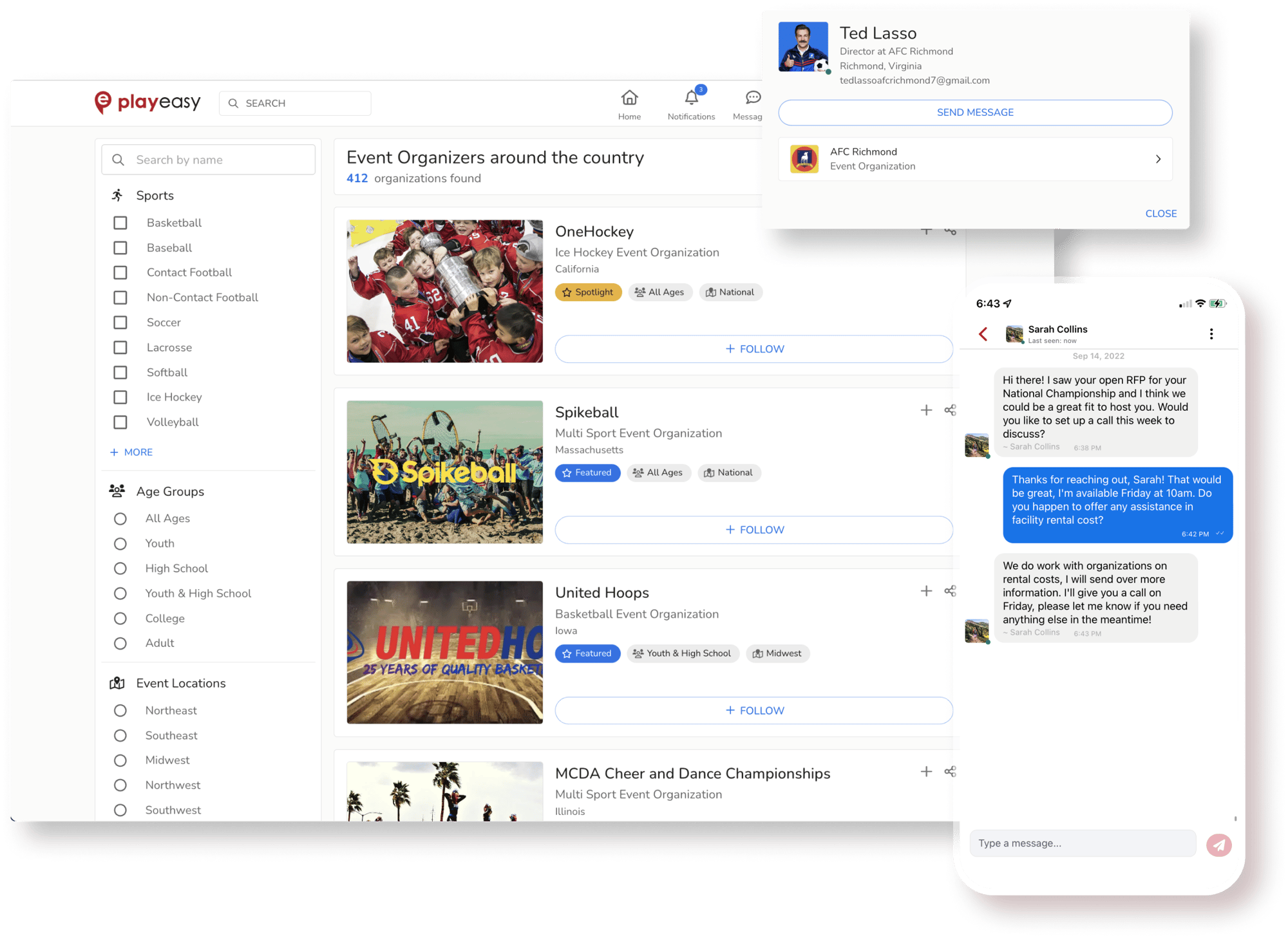Click the Spotlight badge on OneHockey
Viewport: 1288px width, 938px height.
point(588,292)
